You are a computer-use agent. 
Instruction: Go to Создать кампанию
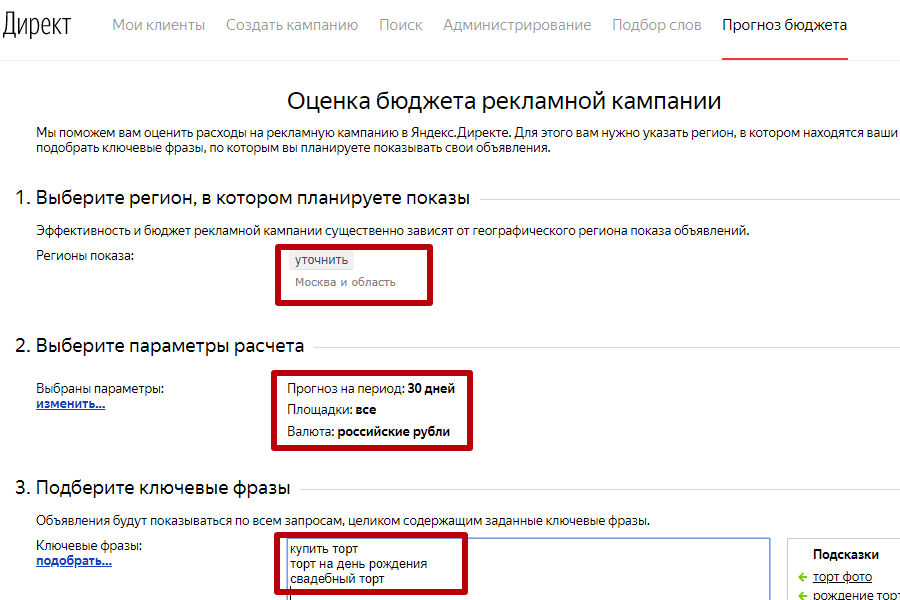(x=292, y=25)
